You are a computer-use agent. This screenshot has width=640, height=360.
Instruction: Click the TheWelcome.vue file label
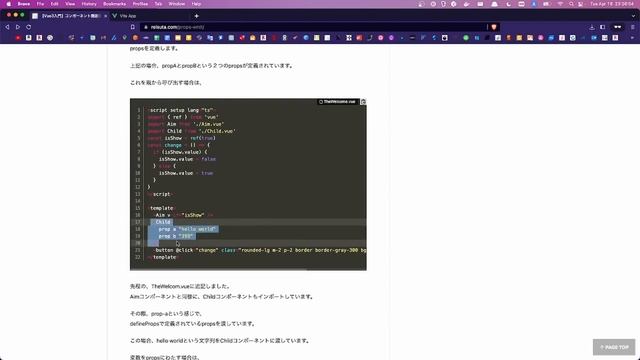(x=337, y=102)
